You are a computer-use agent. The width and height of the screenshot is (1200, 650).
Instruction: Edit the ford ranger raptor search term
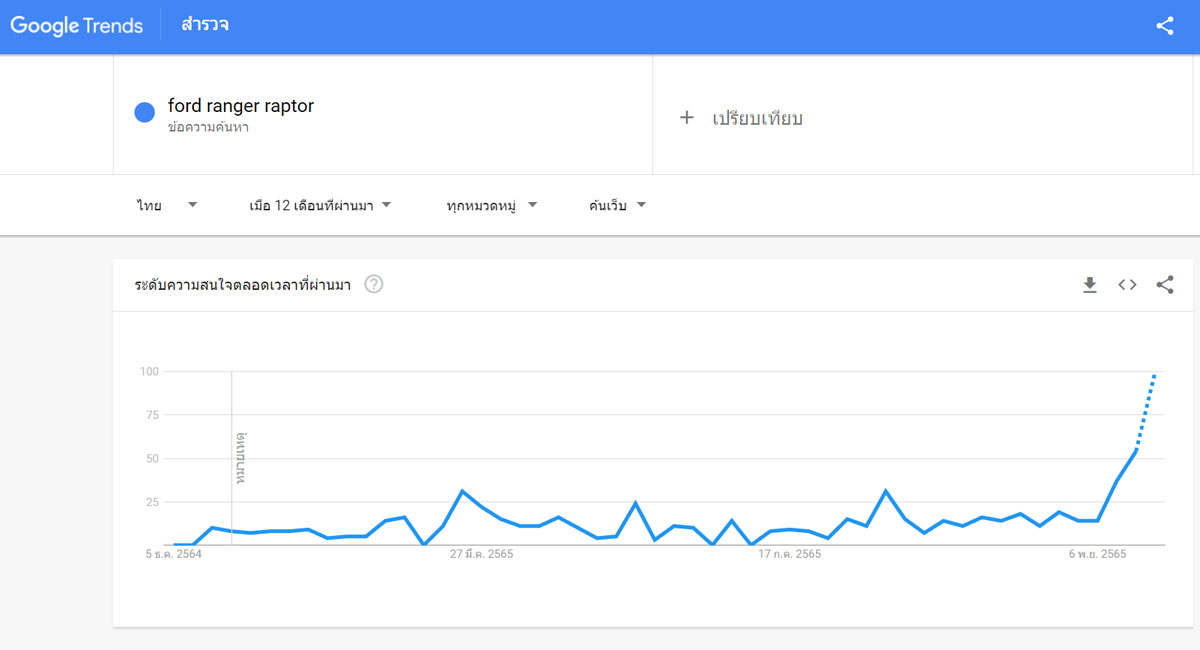pyautogui.click(x=241, y=106)
